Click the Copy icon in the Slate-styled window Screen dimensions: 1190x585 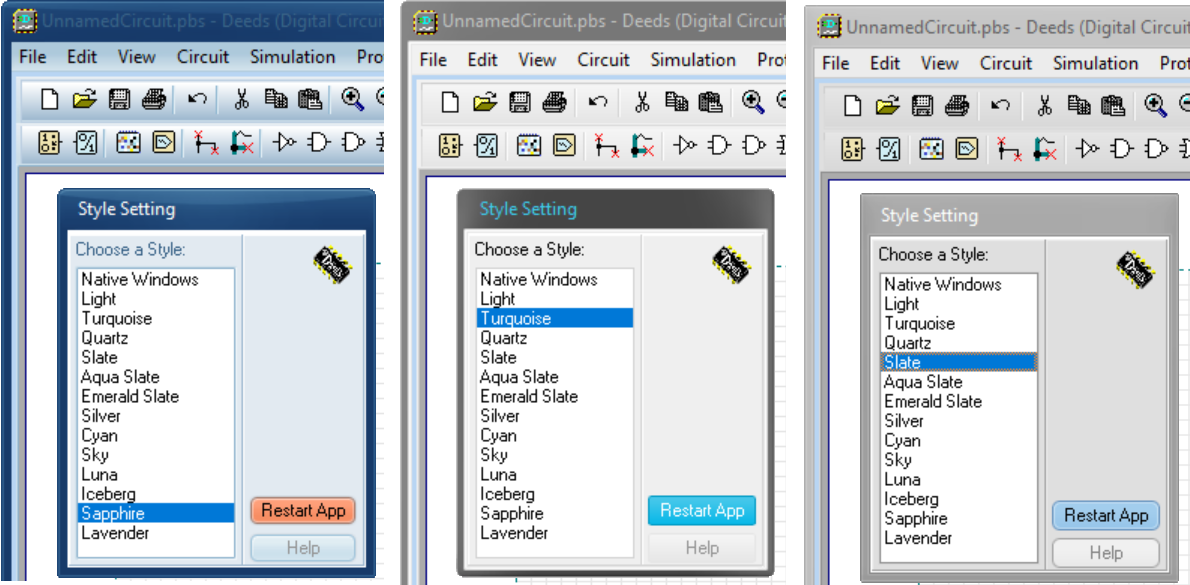[x=1078, y=105]
